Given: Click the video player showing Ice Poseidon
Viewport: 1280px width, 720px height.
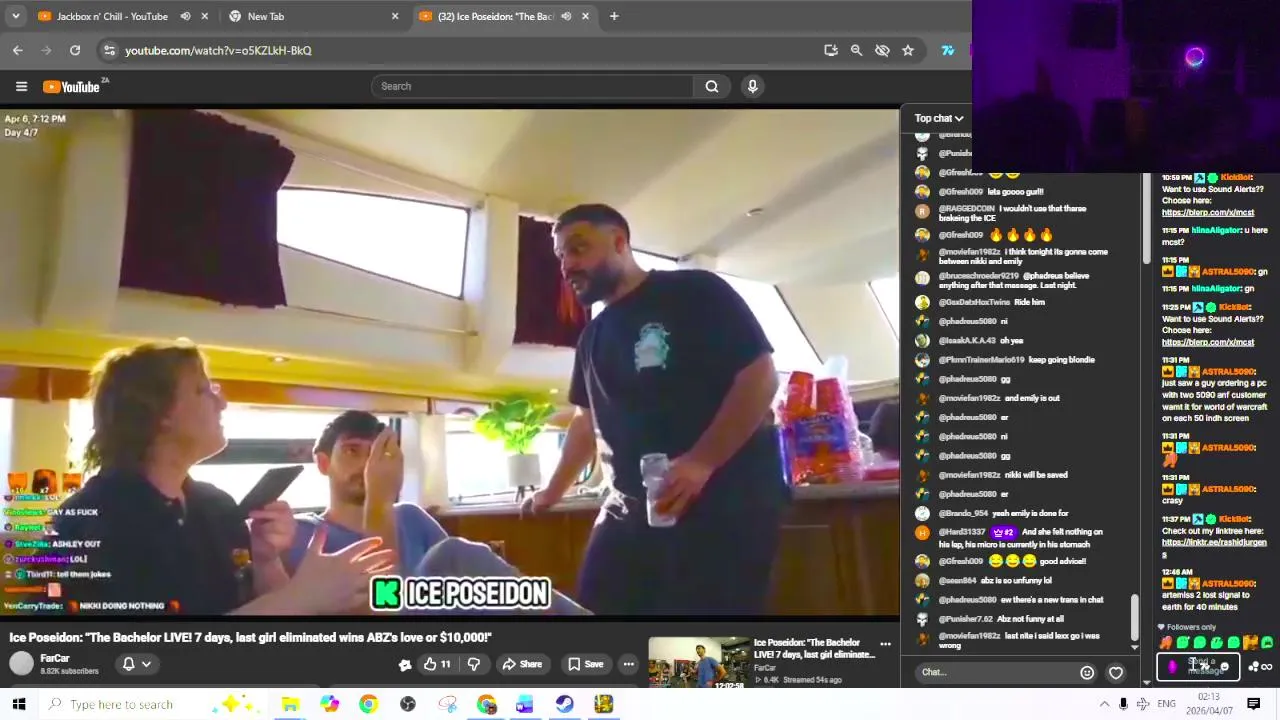Looking at the screenshot, I should pos(450,360).
